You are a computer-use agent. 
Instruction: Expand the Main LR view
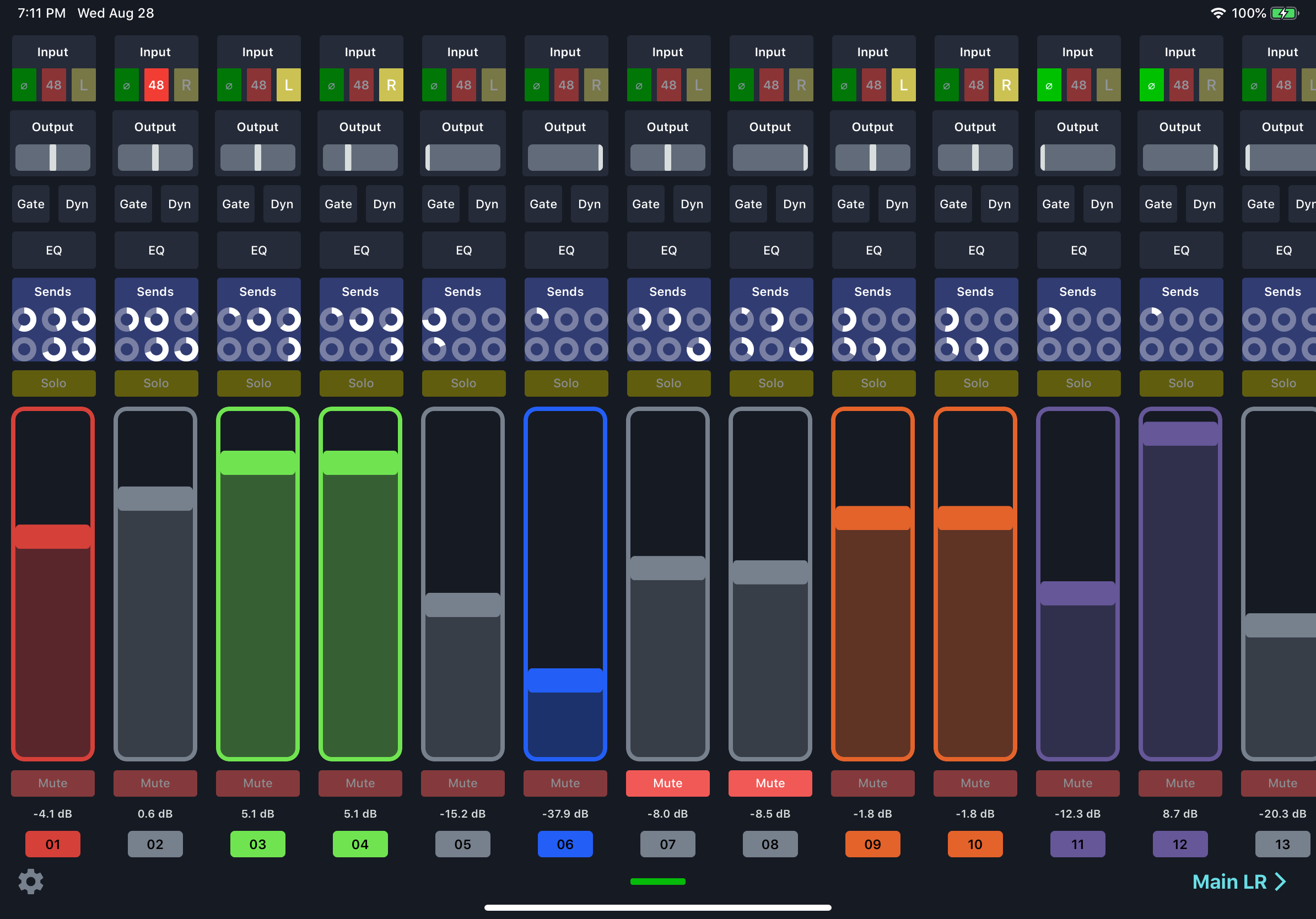tap(1241, 880)
